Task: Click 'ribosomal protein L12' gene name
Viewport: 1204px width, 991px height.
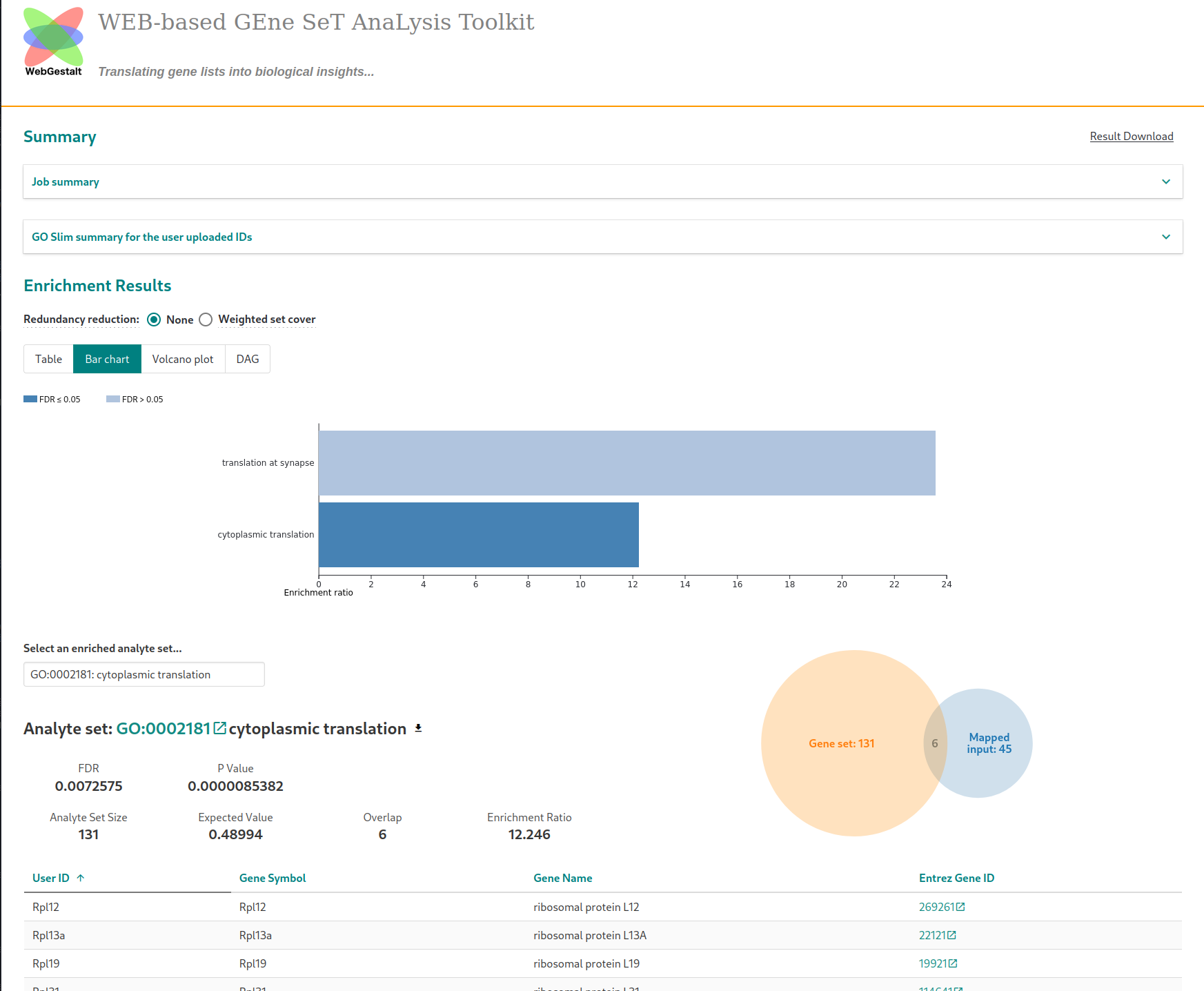Action: 586,907
